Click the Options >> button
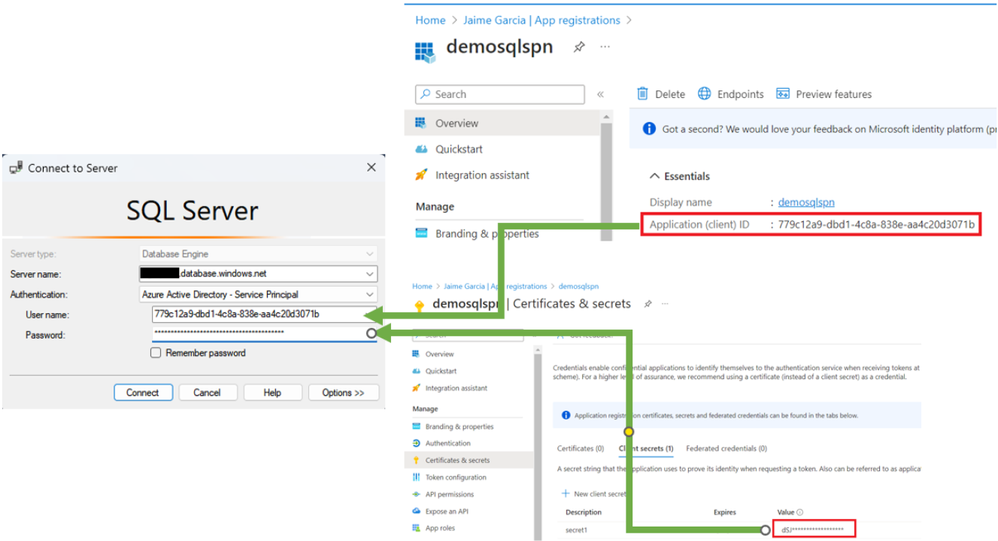The height and width of the screenshot is (541, 998). [x=343, y=393]
